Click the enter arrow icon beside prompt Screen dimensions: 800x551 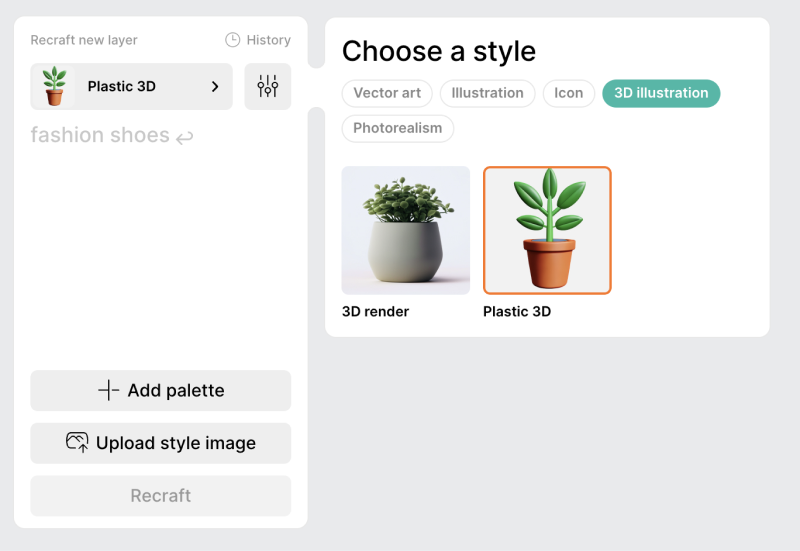pyautogui.click(x=184, y=137)
